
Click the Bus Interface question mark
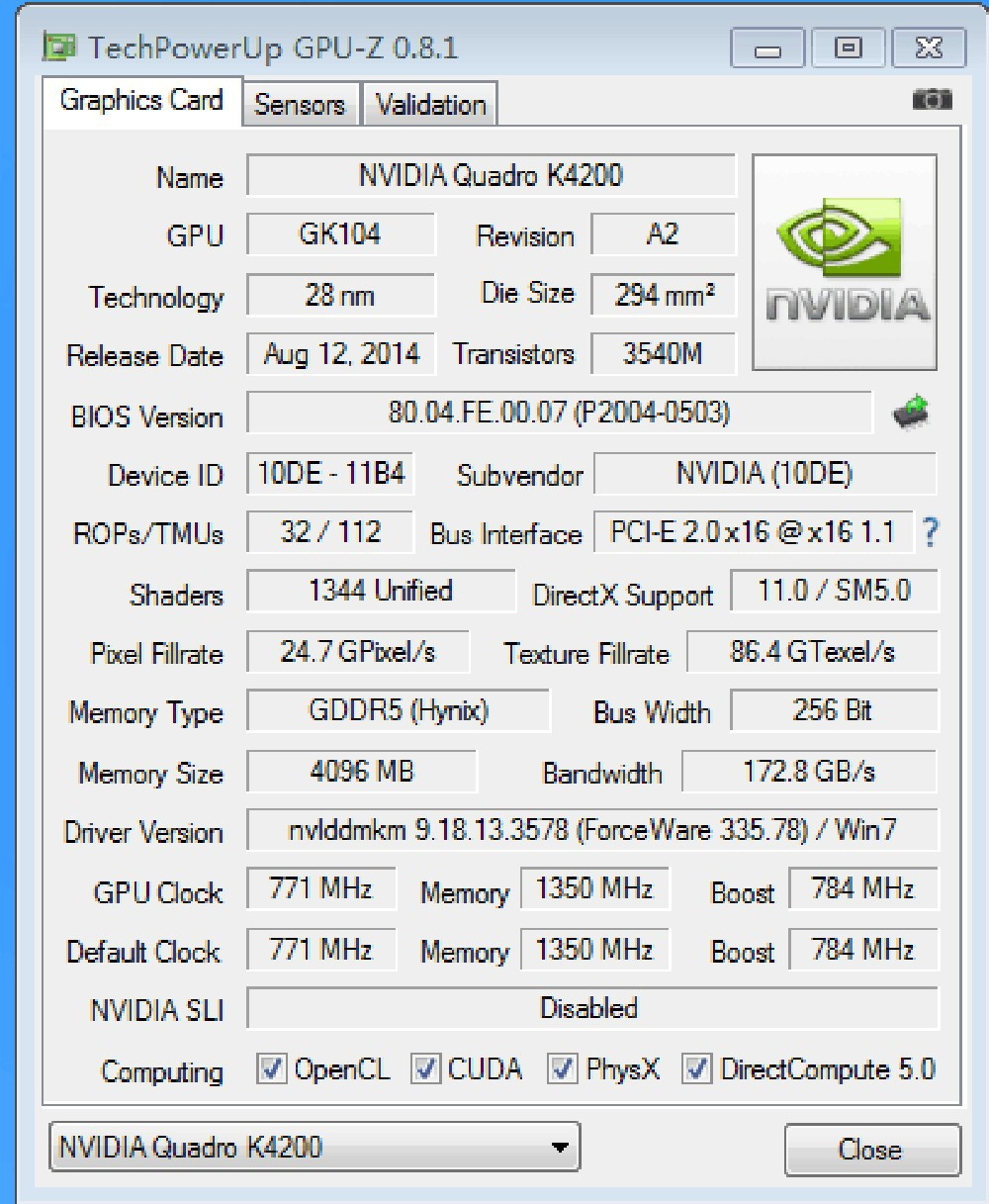pos(931,534)
